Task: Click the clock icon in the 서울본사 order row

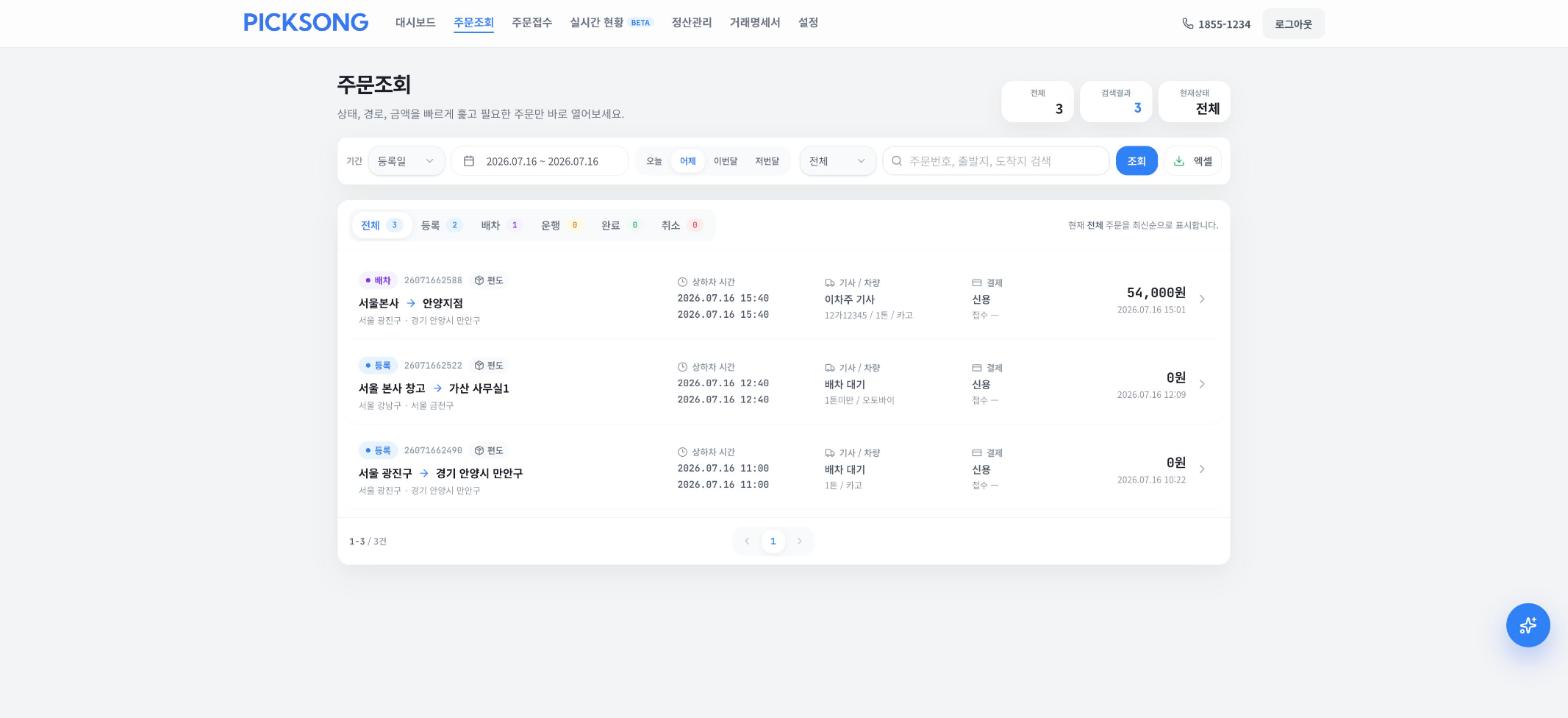Action: pyautogui.click(x=683, y=283)
